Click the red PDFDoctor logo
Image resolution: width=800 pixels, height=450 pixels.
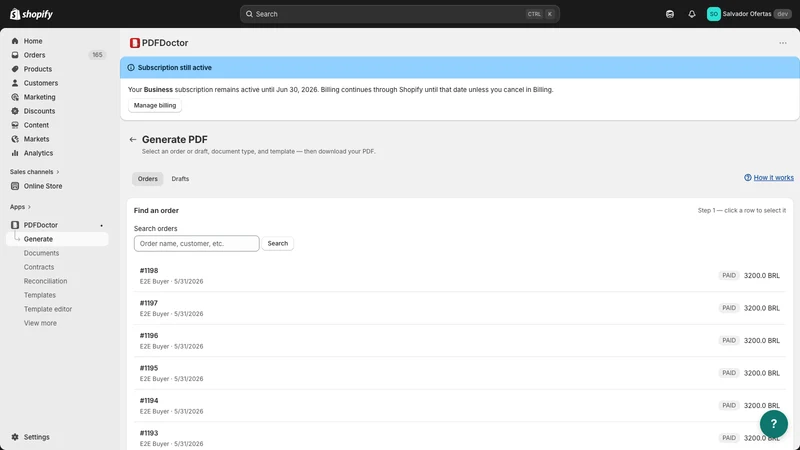coord(135,43)
